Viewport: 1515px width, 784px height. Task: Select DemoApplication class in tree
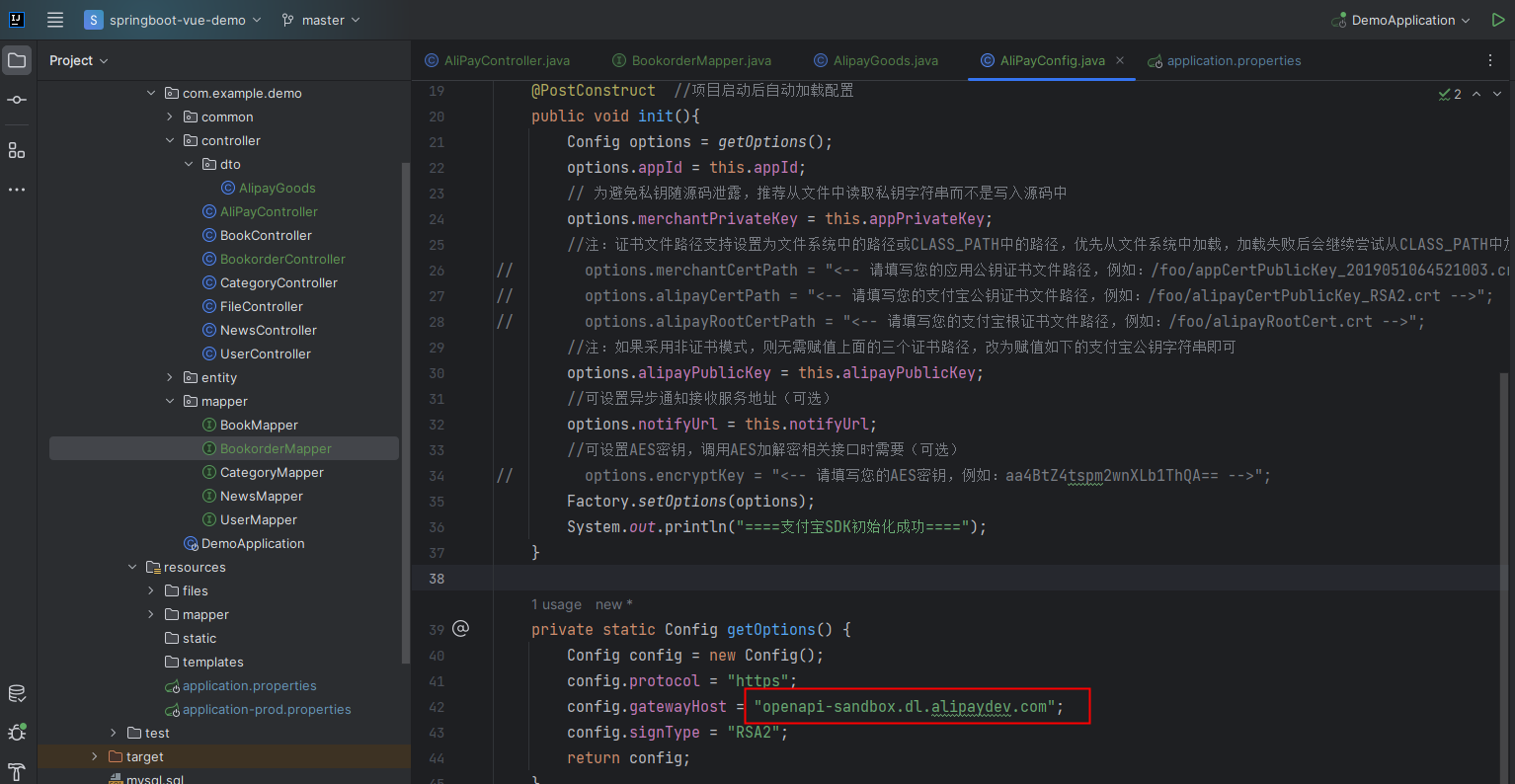[x=244, y=543]
